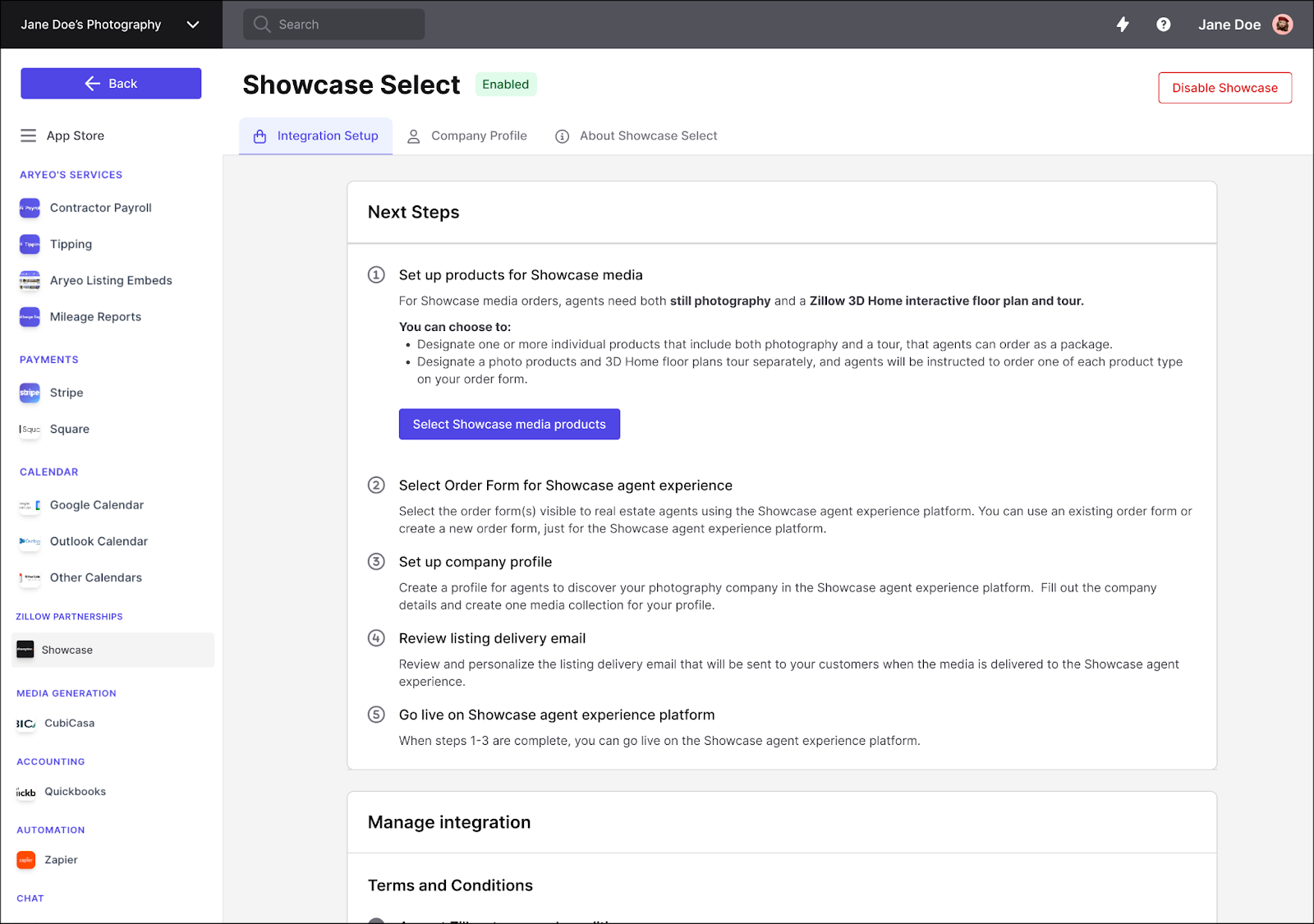Click the Google Calendar icon
The image size is (1314, 924).
30,505
